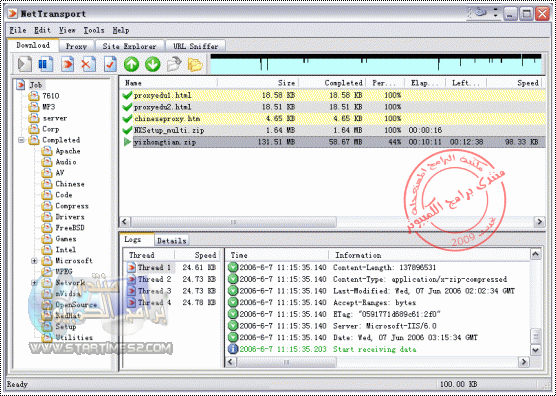The width and height of the screenshot is (556, 396).
Task: Click the blue info icon on Start receiving data
Action: point(233,349)
